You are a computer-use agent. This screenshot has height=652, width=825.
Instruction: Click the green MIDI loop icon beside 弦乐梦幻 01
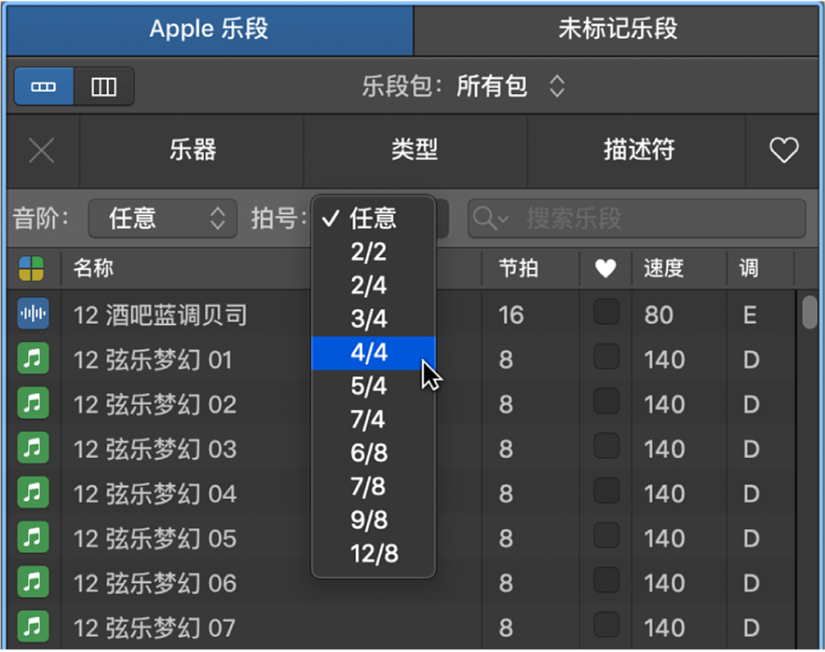coord(32,359)
